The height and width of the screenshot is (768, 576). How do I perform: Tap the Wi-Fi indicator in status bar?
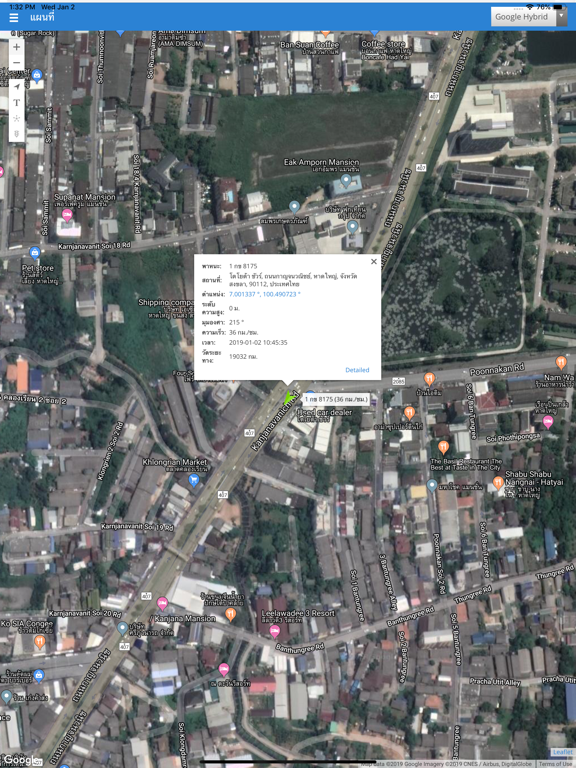(529, 7)
